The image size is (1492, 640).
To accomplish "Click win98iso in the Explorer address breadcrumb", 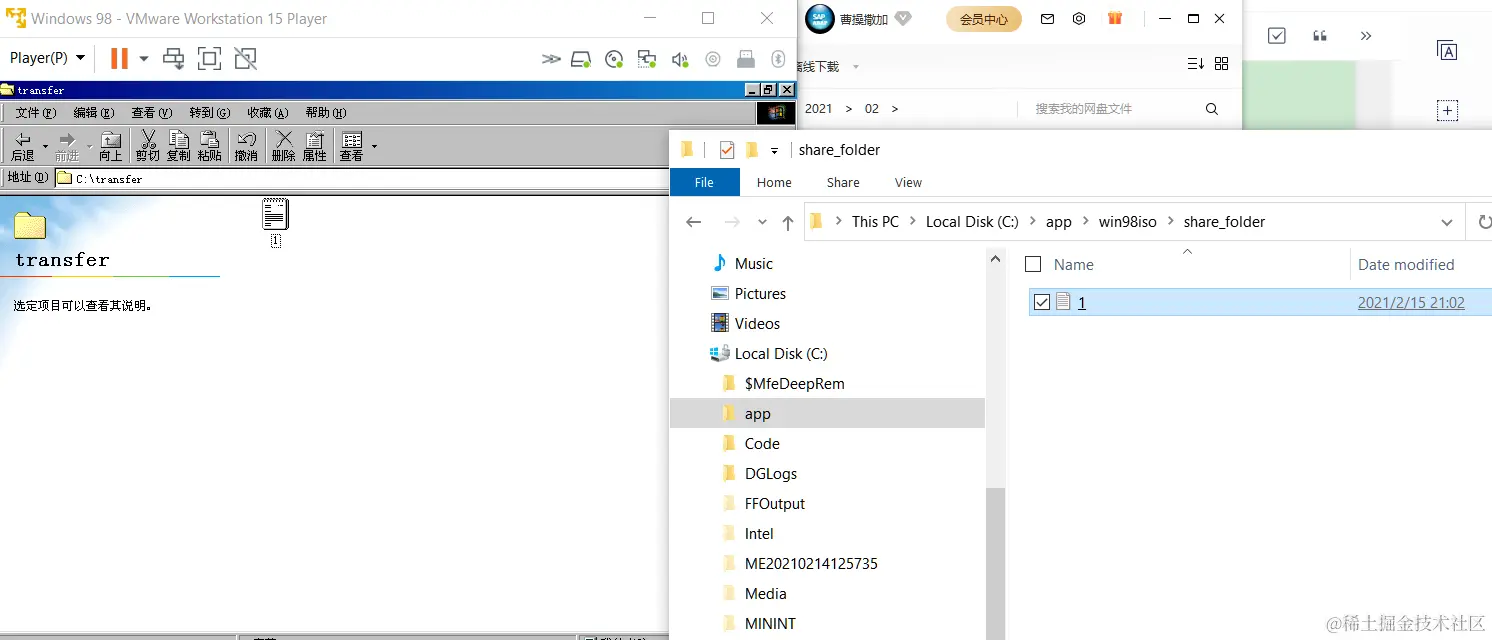I will point(1127,222).
